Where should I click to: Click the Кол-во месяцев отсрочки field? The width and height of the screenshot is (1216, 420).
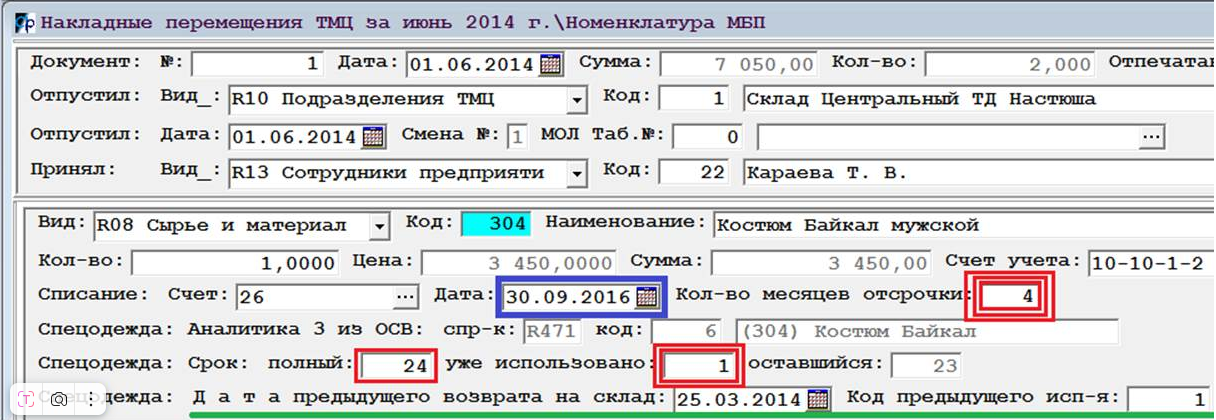[x=1014, y=296]
